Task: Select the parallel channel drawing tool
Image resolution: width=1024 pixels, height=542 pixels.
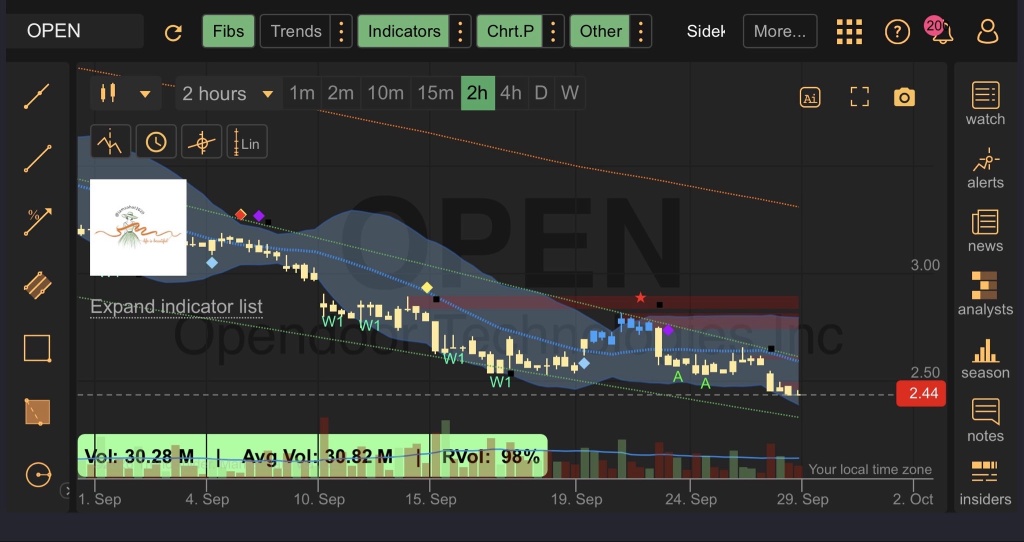Action: (37, 285)
